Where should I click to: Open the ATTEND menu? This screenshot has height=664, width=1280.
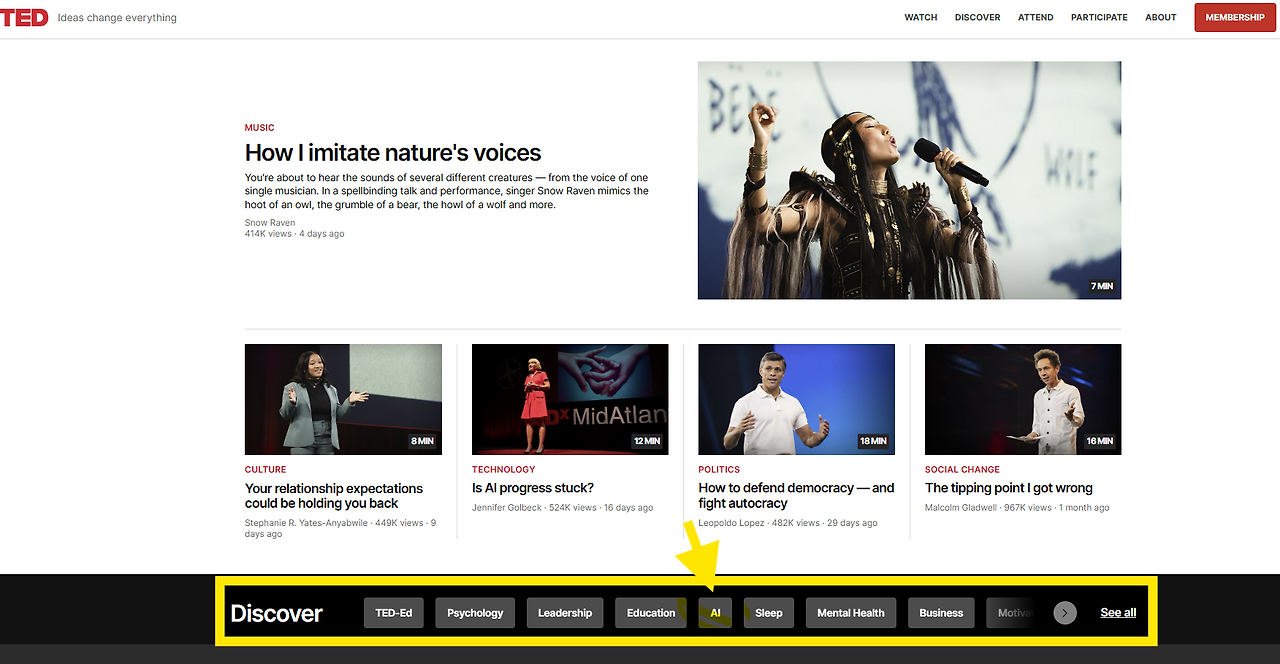(1035, 17)
